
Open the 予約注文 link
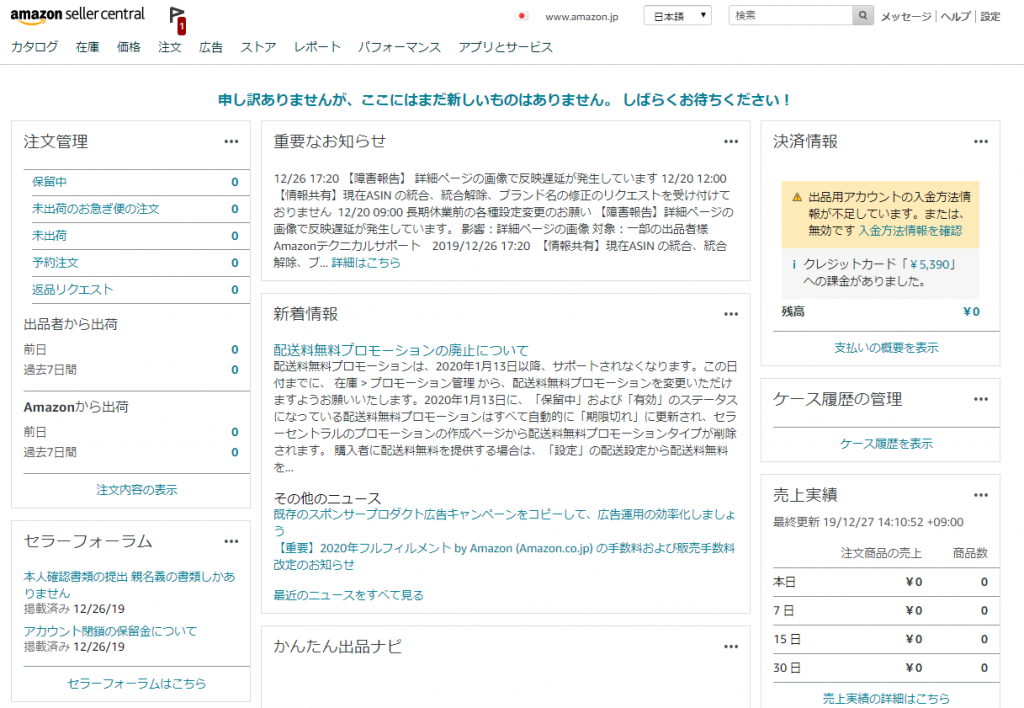point(55,263)
